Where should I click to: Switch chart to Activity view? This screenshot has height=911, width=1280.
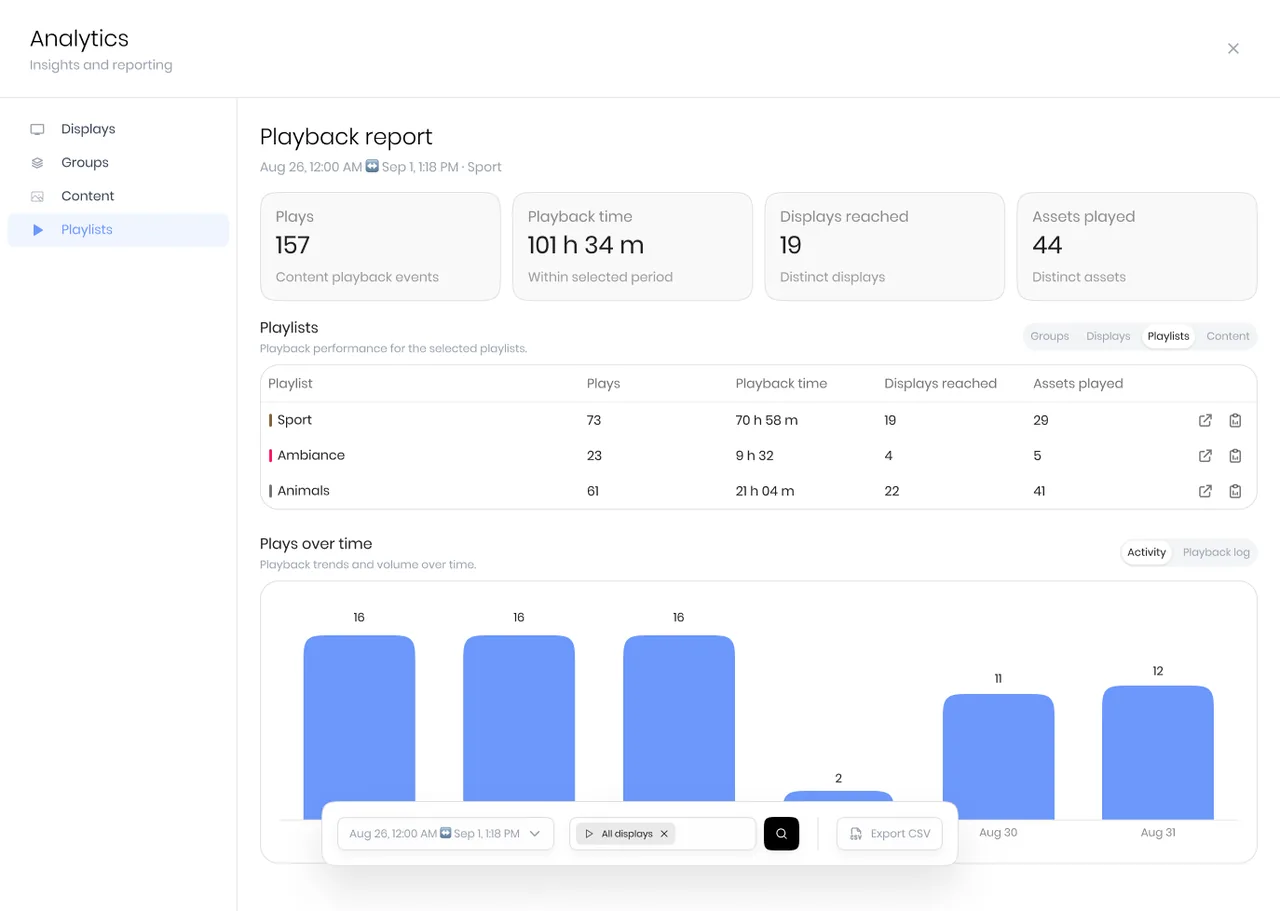(x=1146, y=552)
